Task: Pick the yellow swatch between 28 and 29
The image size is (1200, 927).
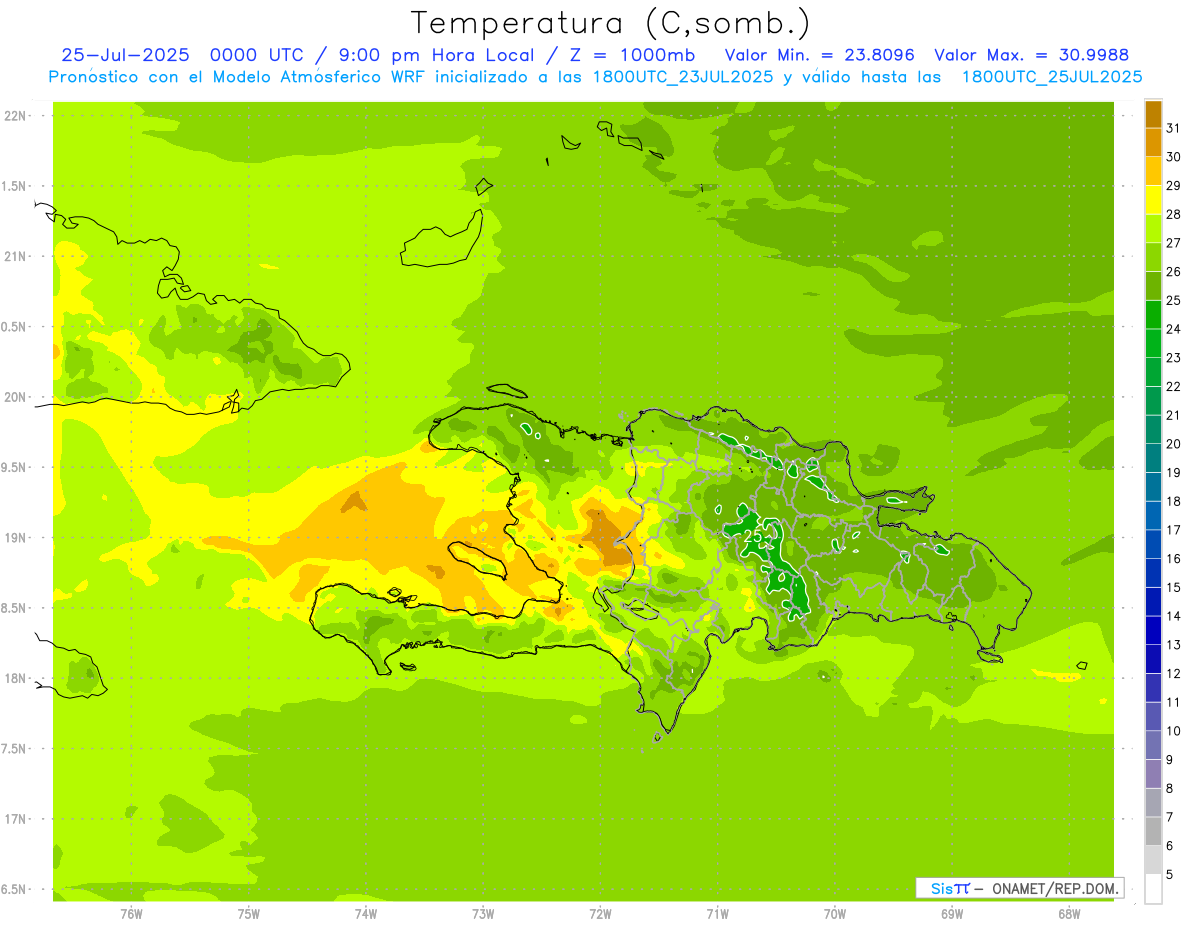Action: [1153, 200]
